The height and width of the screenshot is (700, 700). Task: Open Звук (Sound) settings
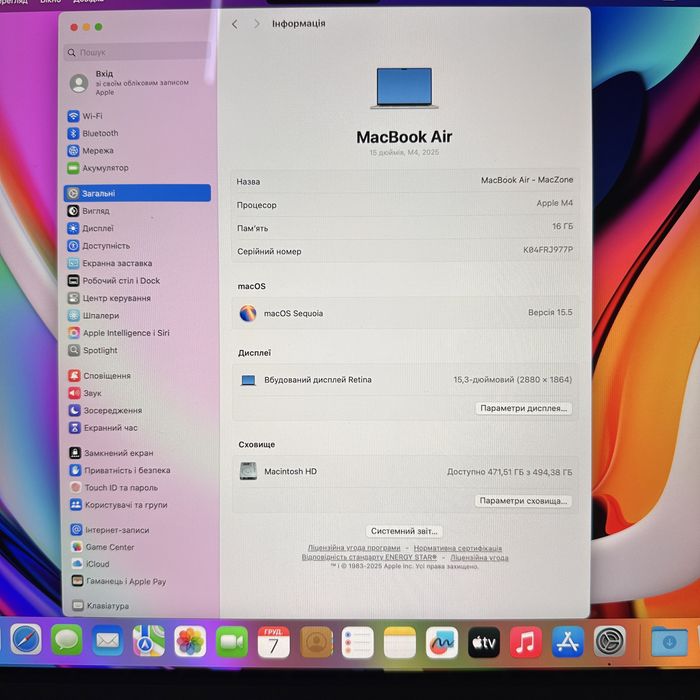point(85,393)
